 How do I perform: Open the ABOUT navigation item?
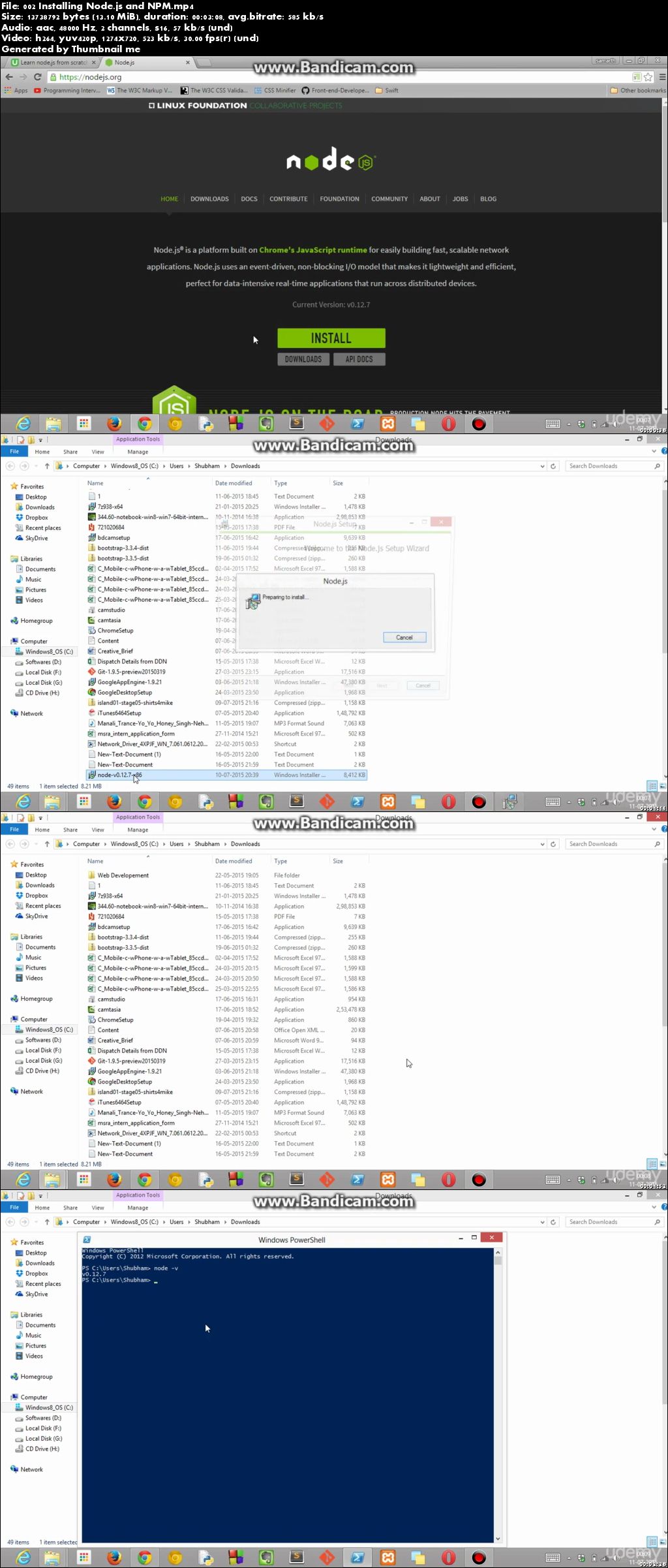(430, 199)
